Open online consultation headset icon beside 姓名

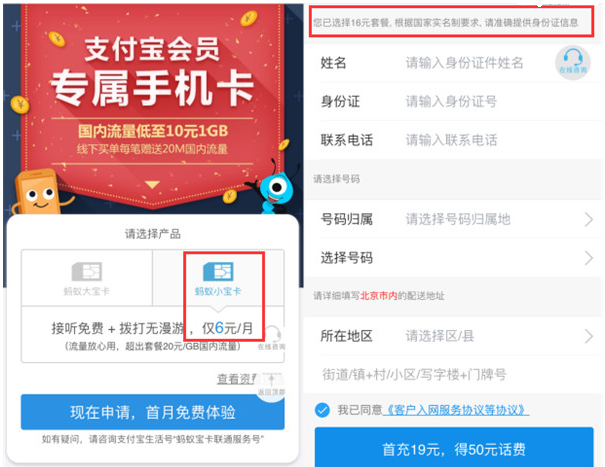[x=573, y=63]
